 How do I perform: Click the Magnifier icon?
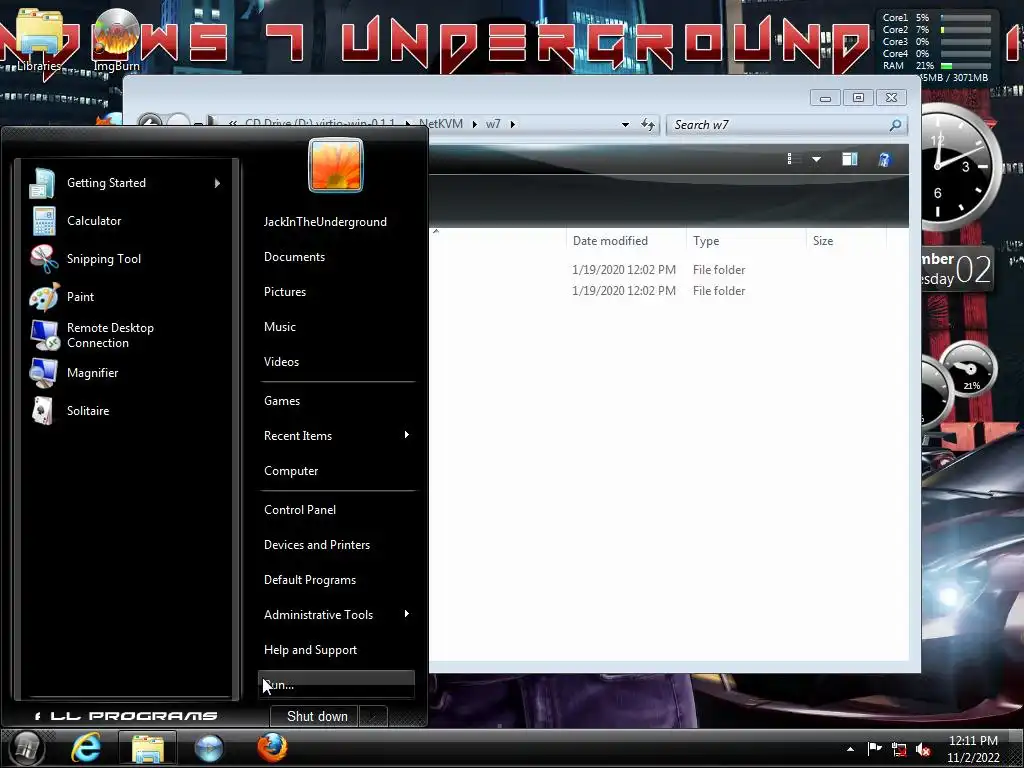click(x=43, y=373)
